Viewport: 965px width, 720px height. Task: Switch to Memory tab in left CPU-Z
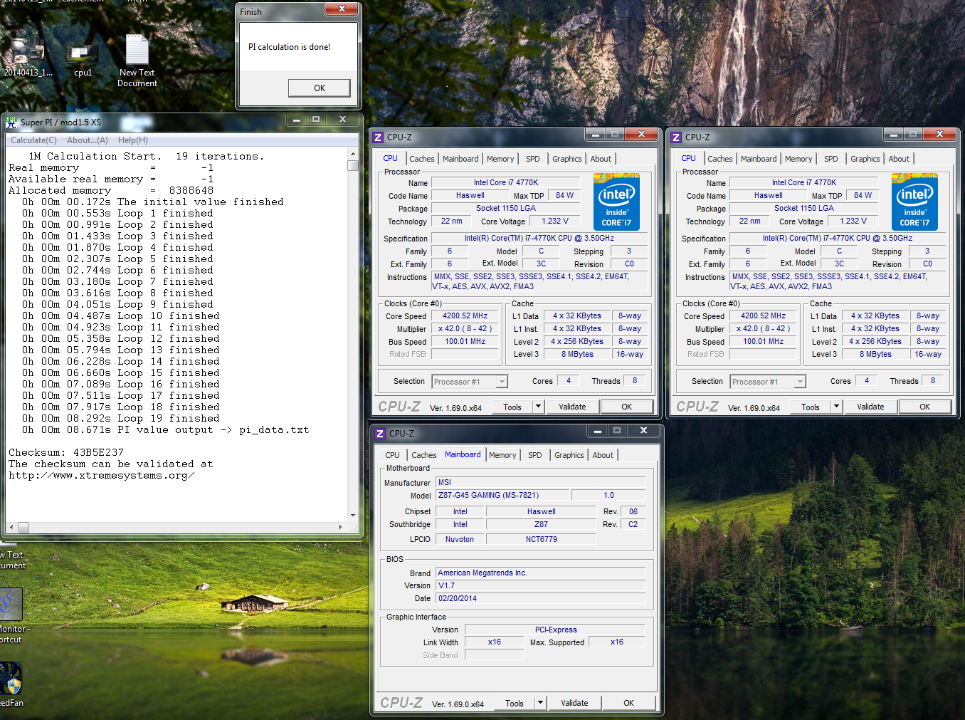[x=500, y=159]
